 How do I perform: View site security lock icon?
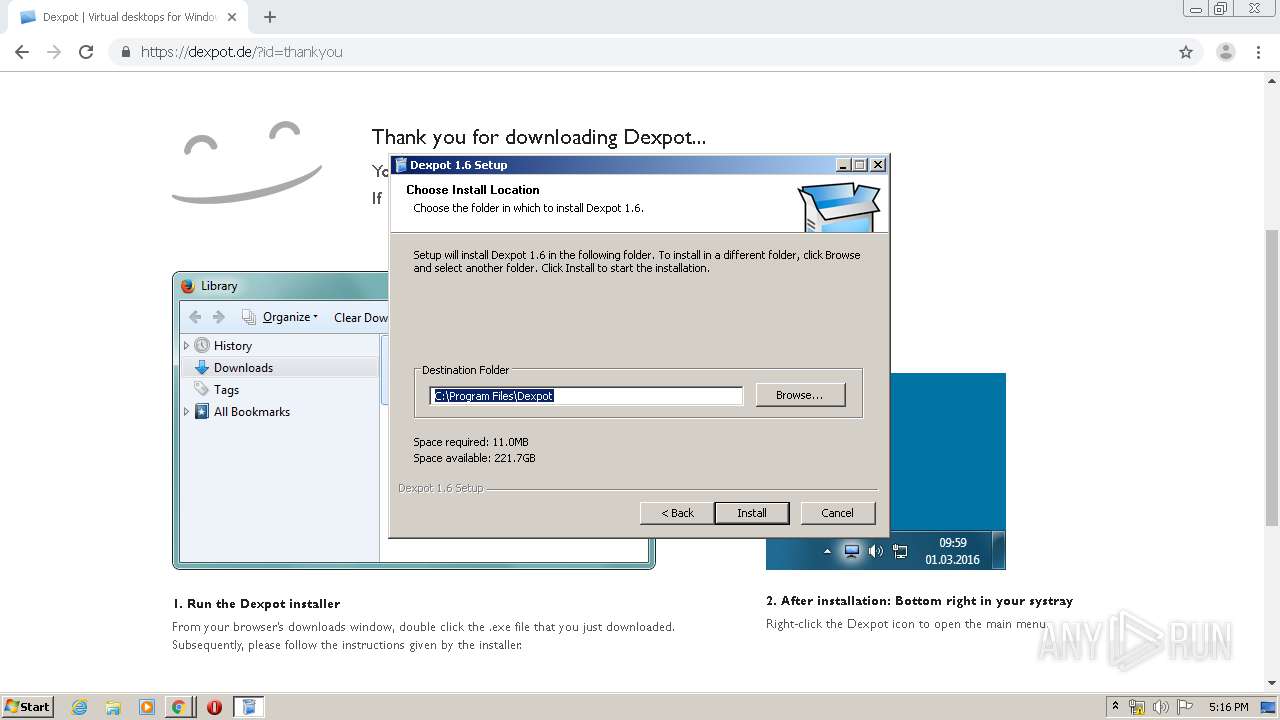126,52
